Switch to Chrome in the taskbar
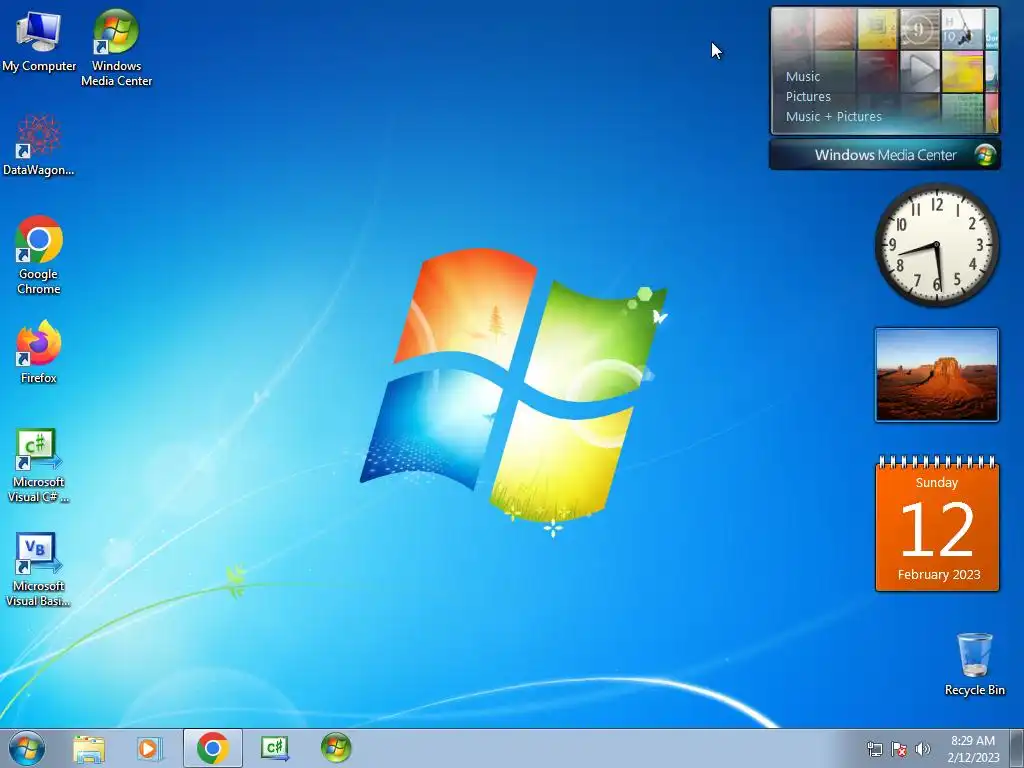Viewport: 1024px width, 768px height. pyautogui.click(x=213, y=748)
